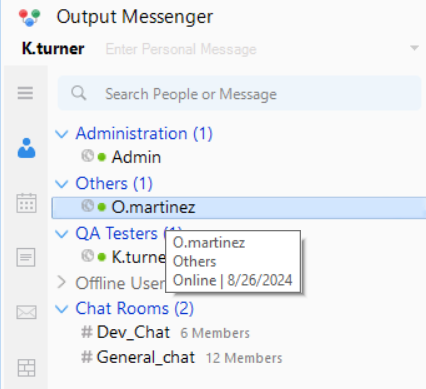Collapse the Chat Rooms group
426x389 pixels.
[x=62, y=309]
